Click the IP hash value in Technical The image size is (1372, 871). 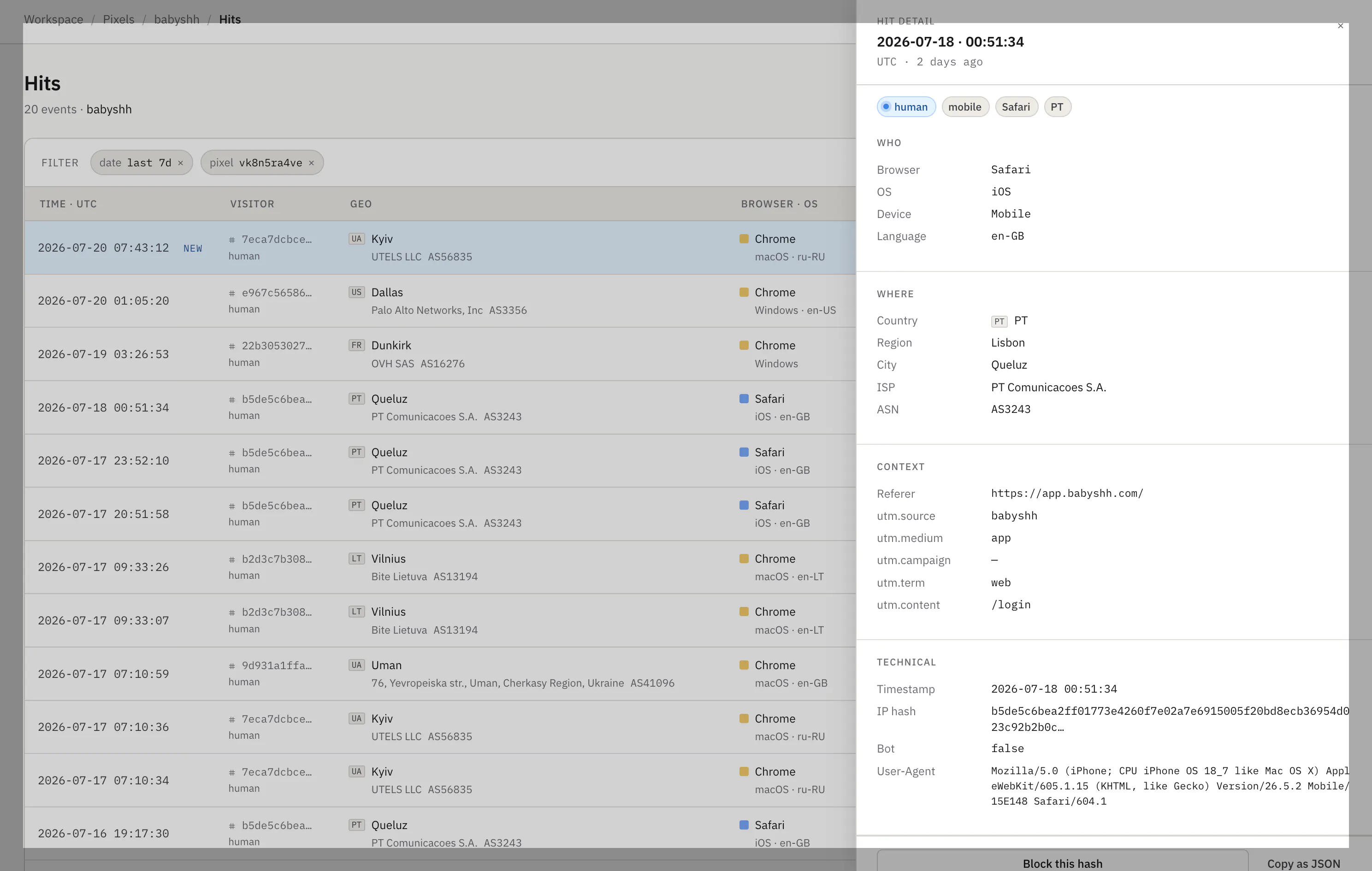1169,719
